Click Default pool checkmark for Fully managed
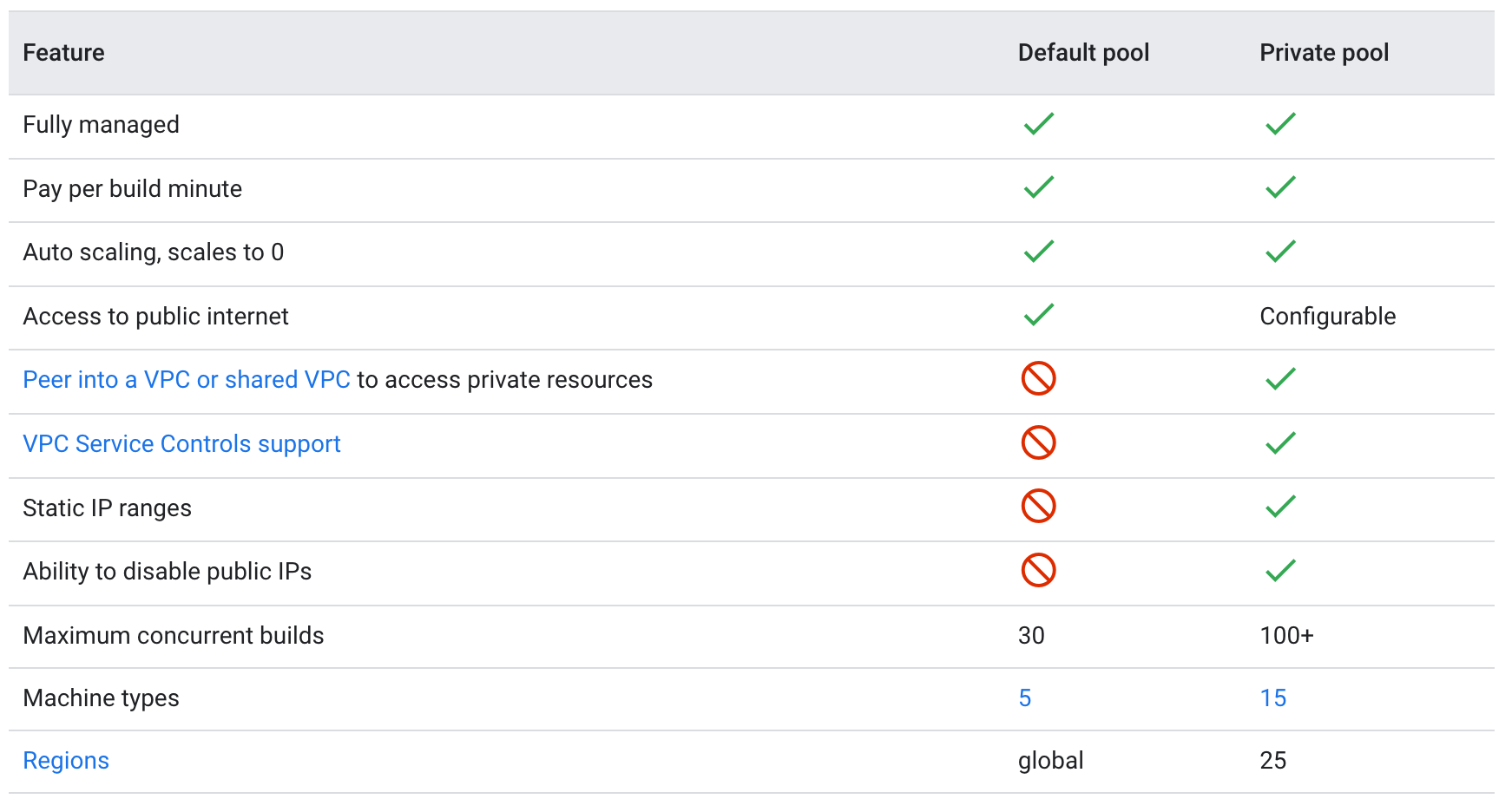This screenshot has height=812, width=1512. coord(1038,124)
